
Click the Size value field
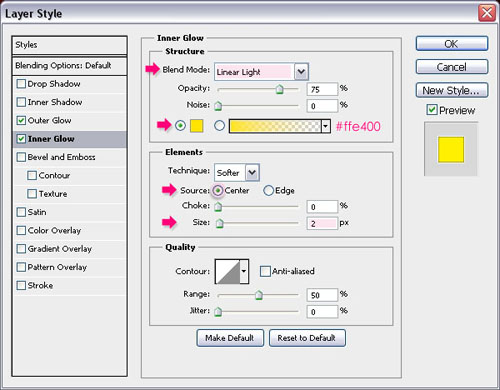point(322,223)
